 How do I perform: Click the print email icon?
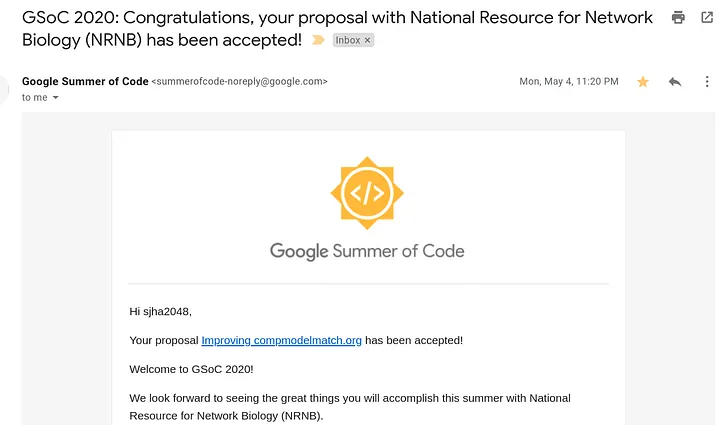tap(679, 17)
